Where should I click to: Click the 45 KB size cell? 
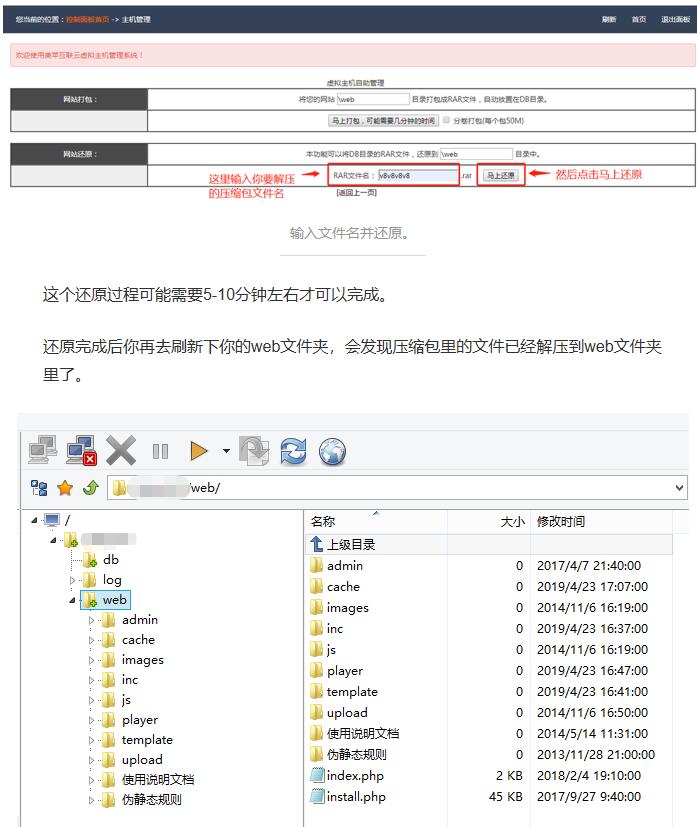pos(506,797)
